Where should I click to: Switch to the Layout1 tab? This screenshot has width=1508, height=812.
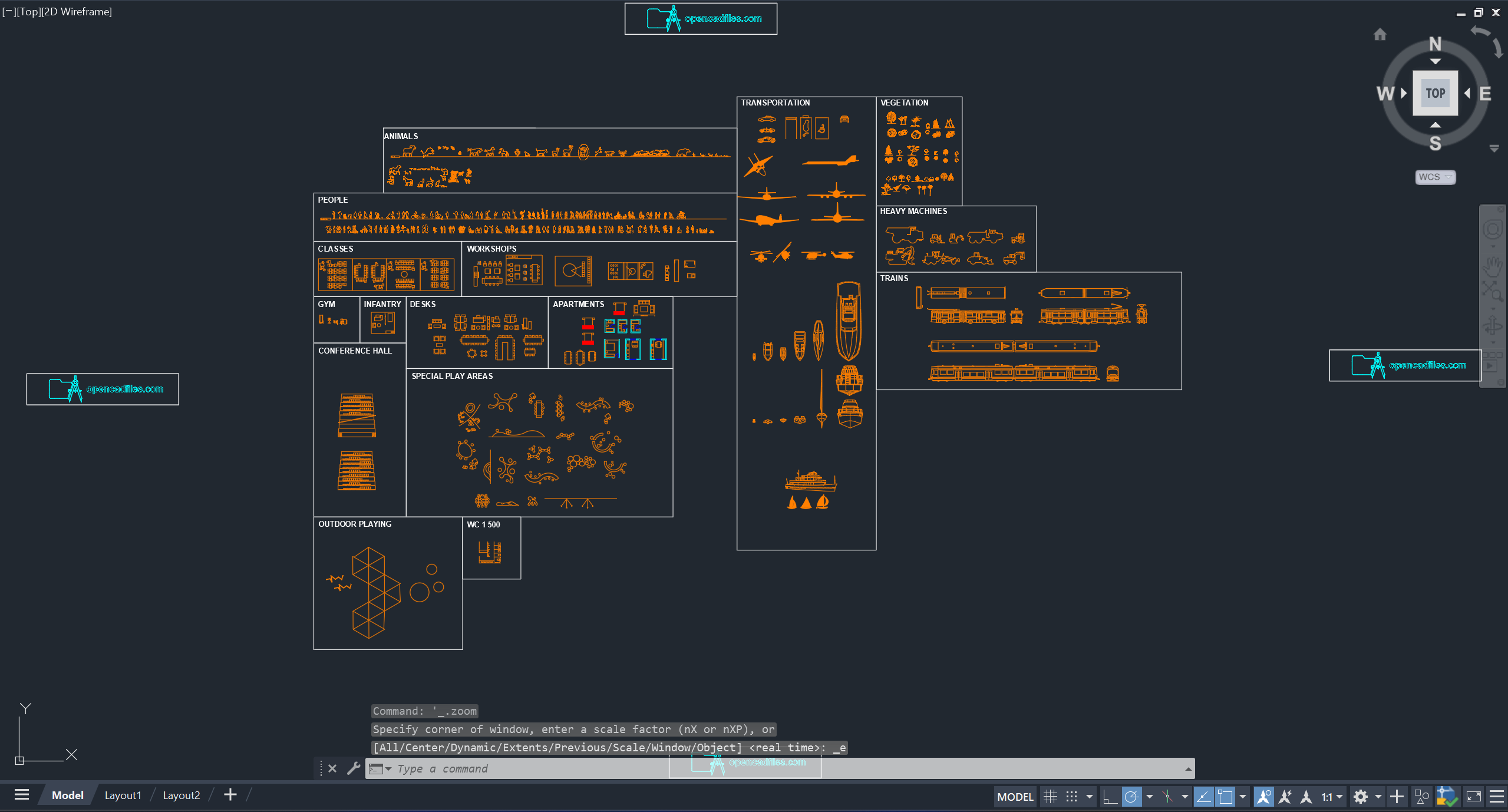coord(123,796)
